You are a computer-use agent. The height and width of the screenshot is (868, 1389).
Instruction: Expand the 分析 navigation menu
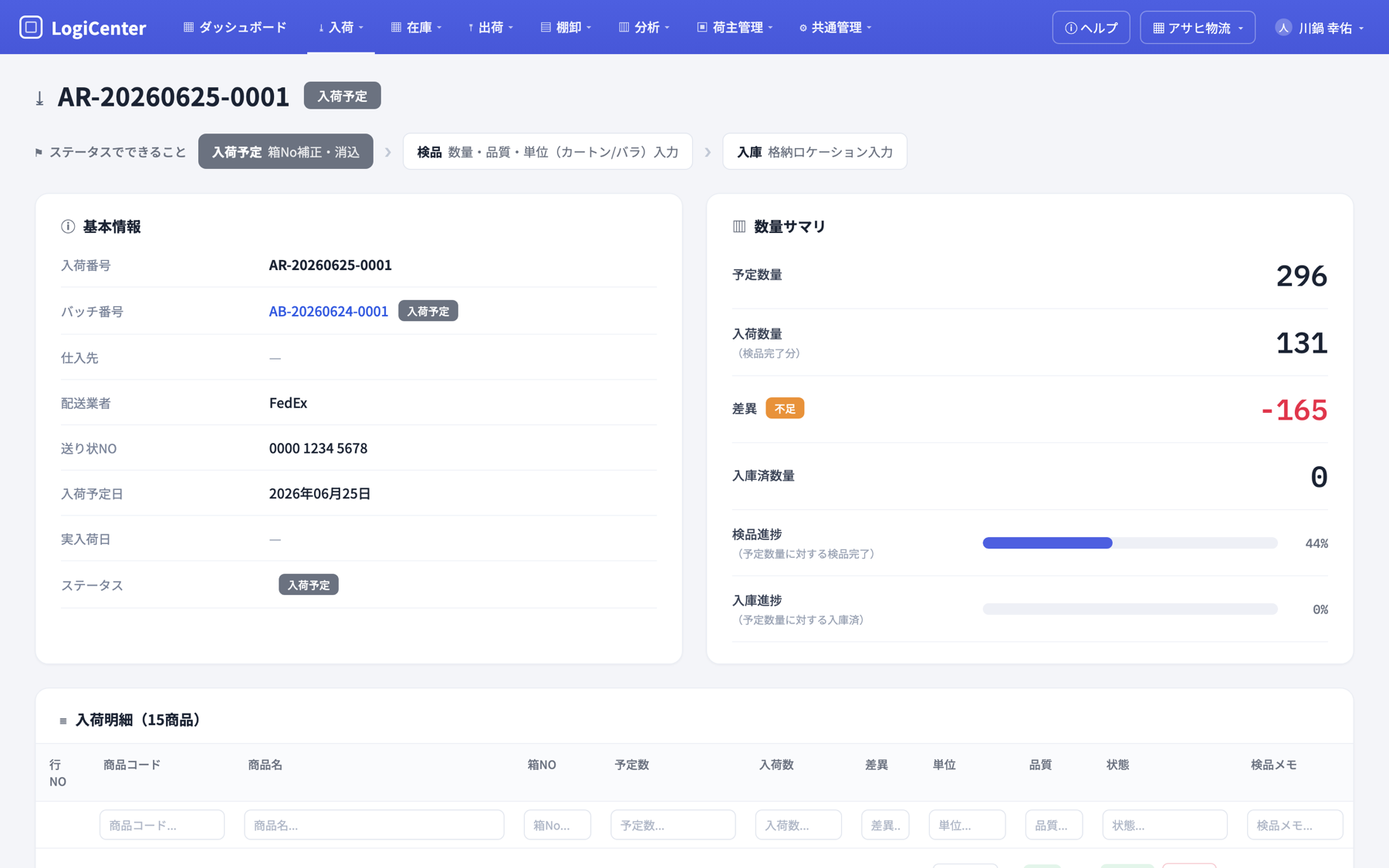[x=644, y=27]
